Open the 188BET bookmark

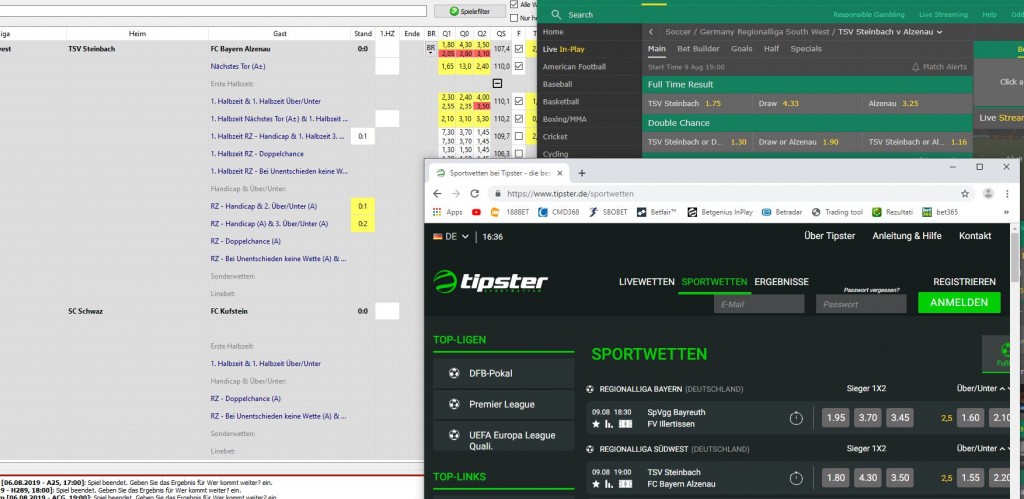[x=509, y=212]
